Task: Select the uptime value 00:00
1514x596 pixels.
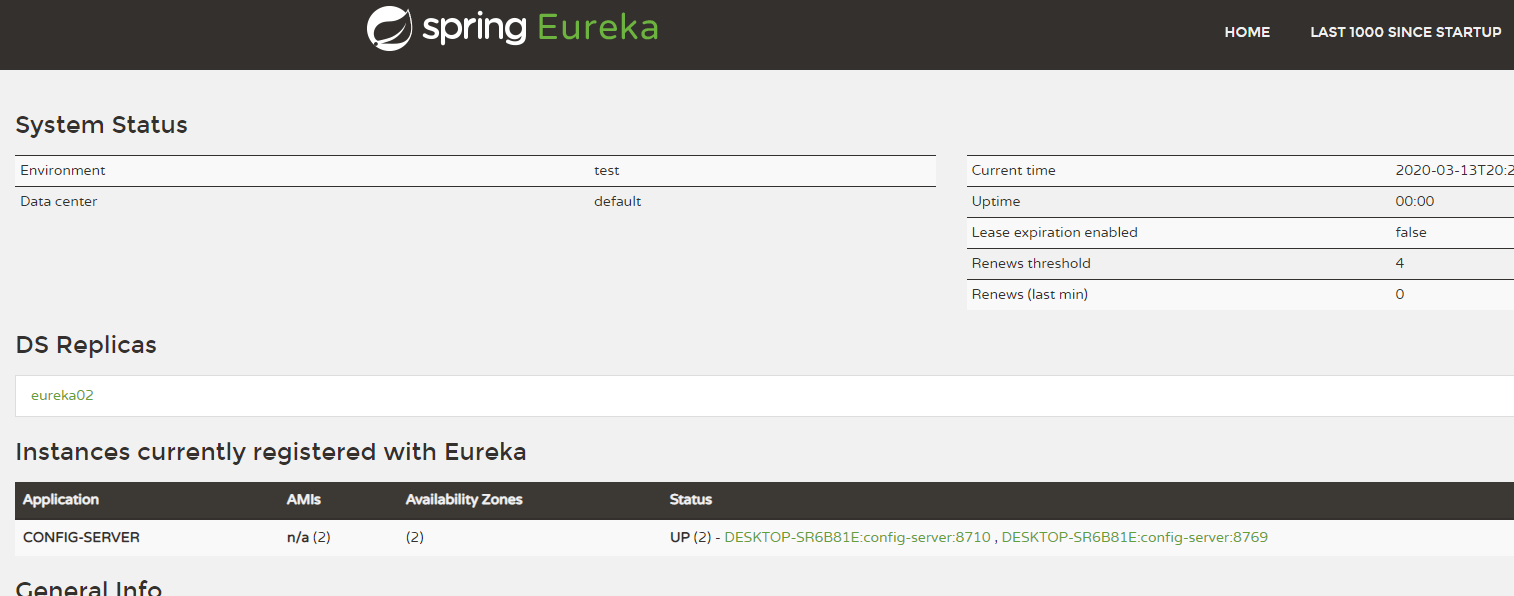Action: click(1414, 201)
